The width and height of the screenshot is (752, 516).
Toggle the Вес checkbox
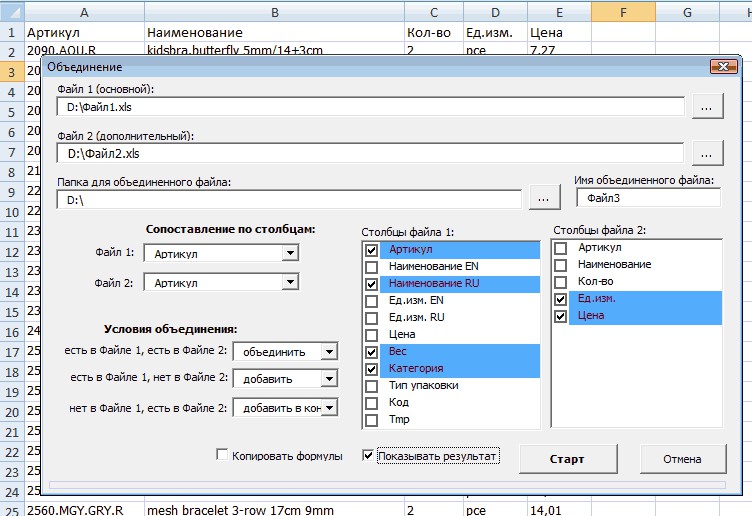click(x=371, y=352)
